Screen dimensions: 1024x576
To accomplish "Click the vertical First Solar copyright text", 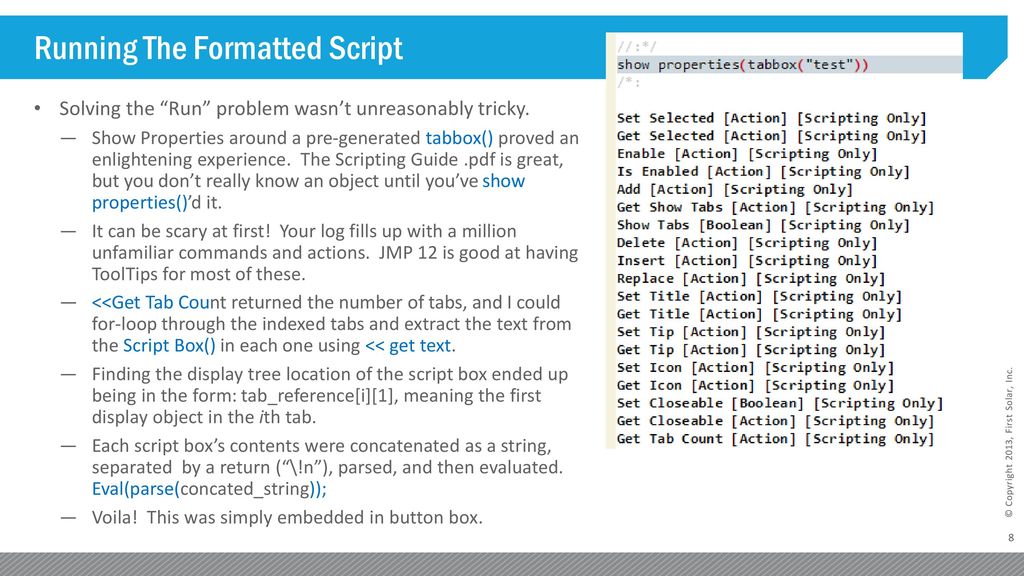I will (x=1009, y=443).
